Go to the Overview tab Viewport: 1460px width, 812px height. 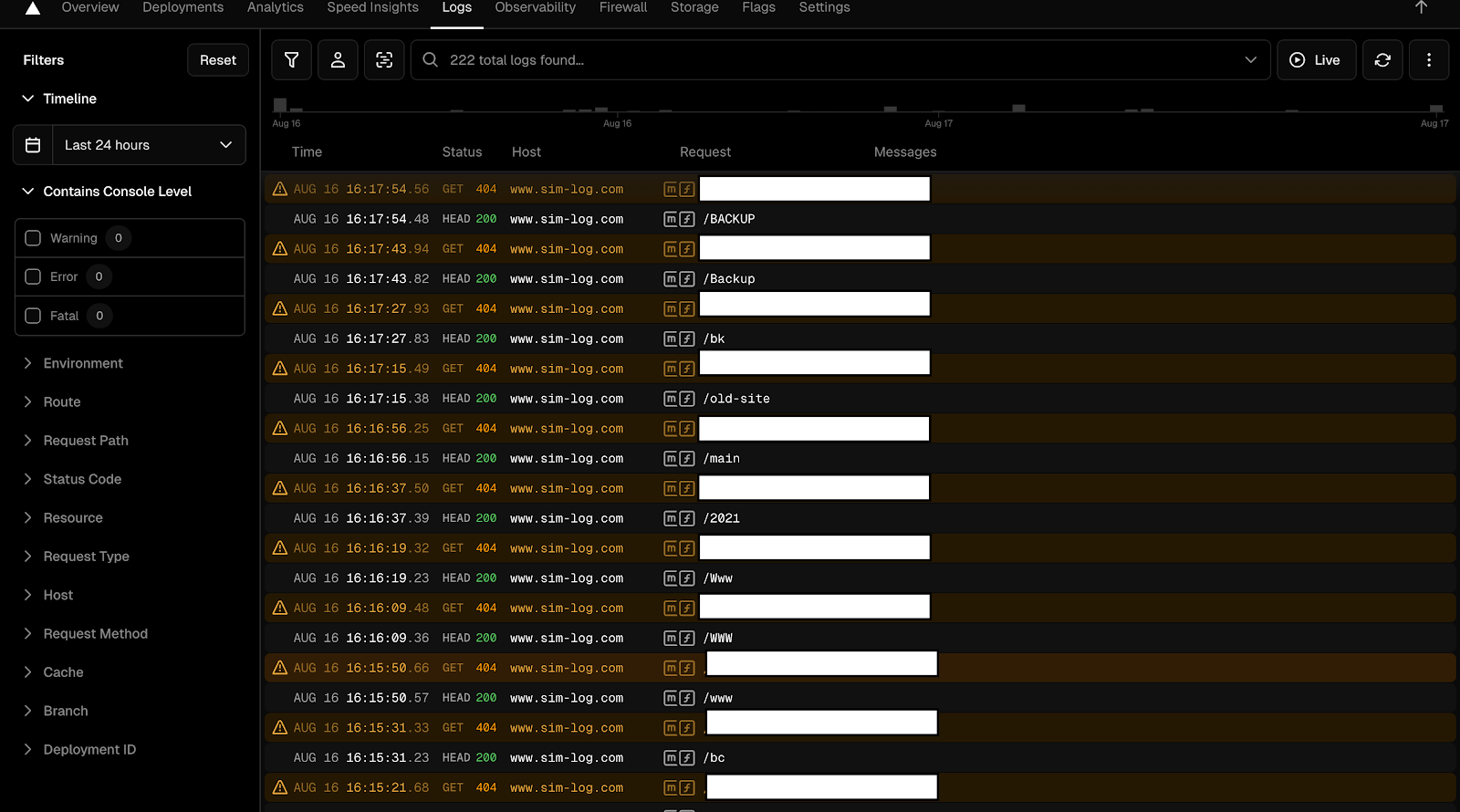click(90, 7)
